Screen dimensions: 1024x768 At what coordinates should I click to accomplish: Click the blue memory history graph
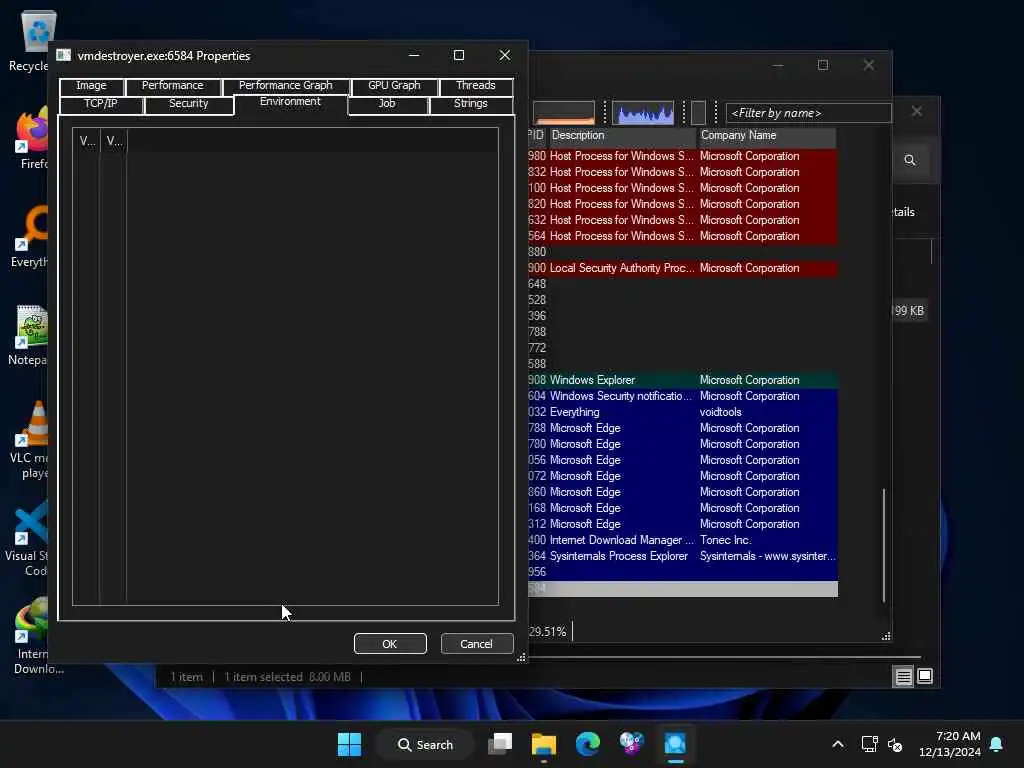[643, 112]
